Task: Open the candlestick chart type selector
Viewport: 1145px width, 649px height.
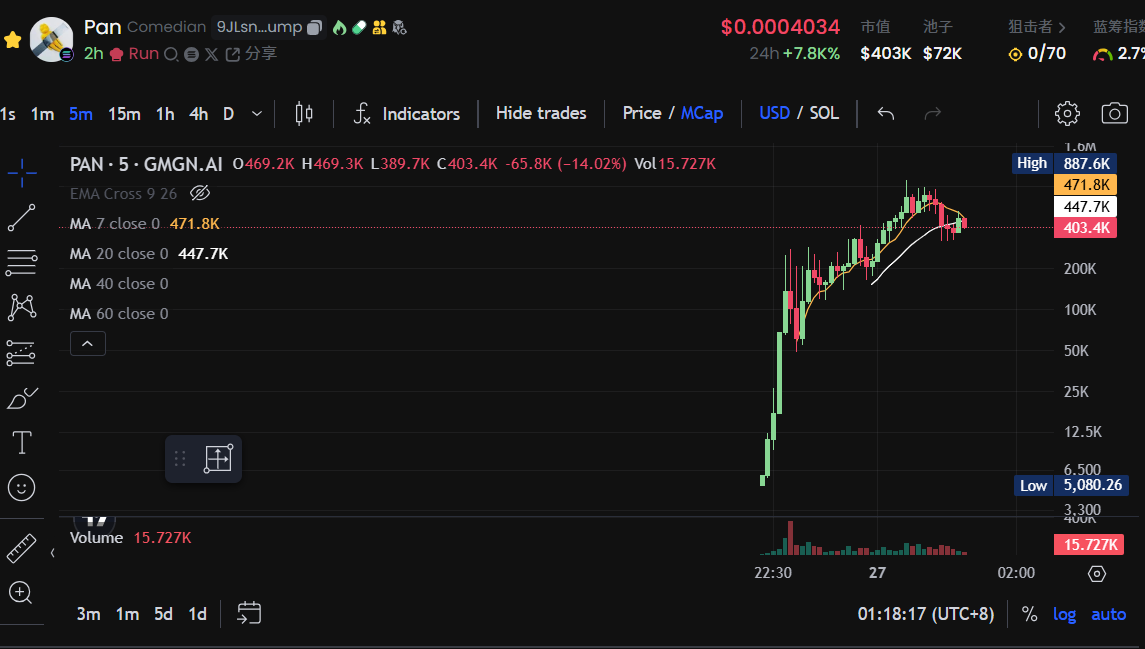Action: tap(304, 113)
